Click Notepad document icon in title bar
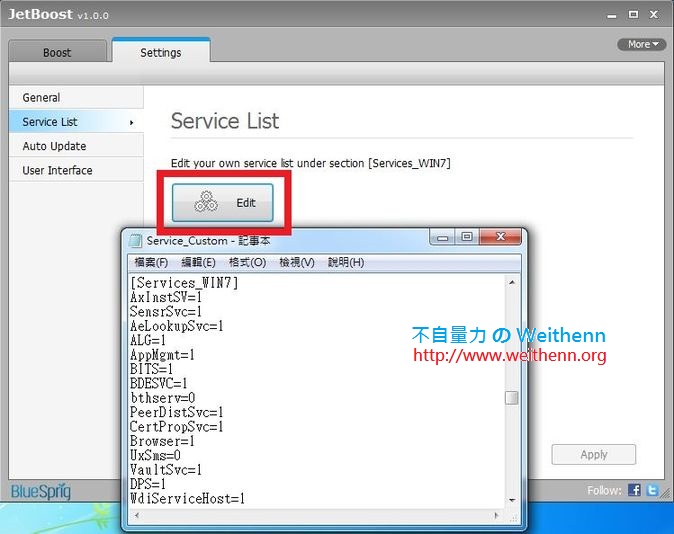This screenshot has height=534, width=674. (x=136, y=240)
